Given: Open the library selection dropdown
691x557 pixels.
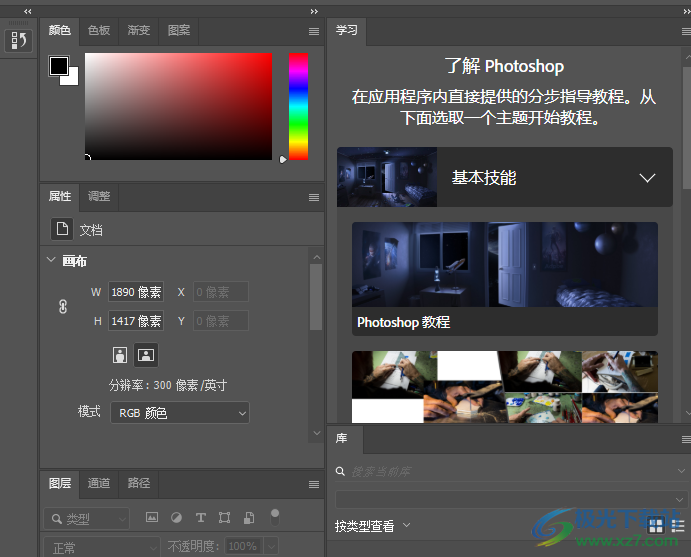Looking at the screenshot, I should pos(511,499).
